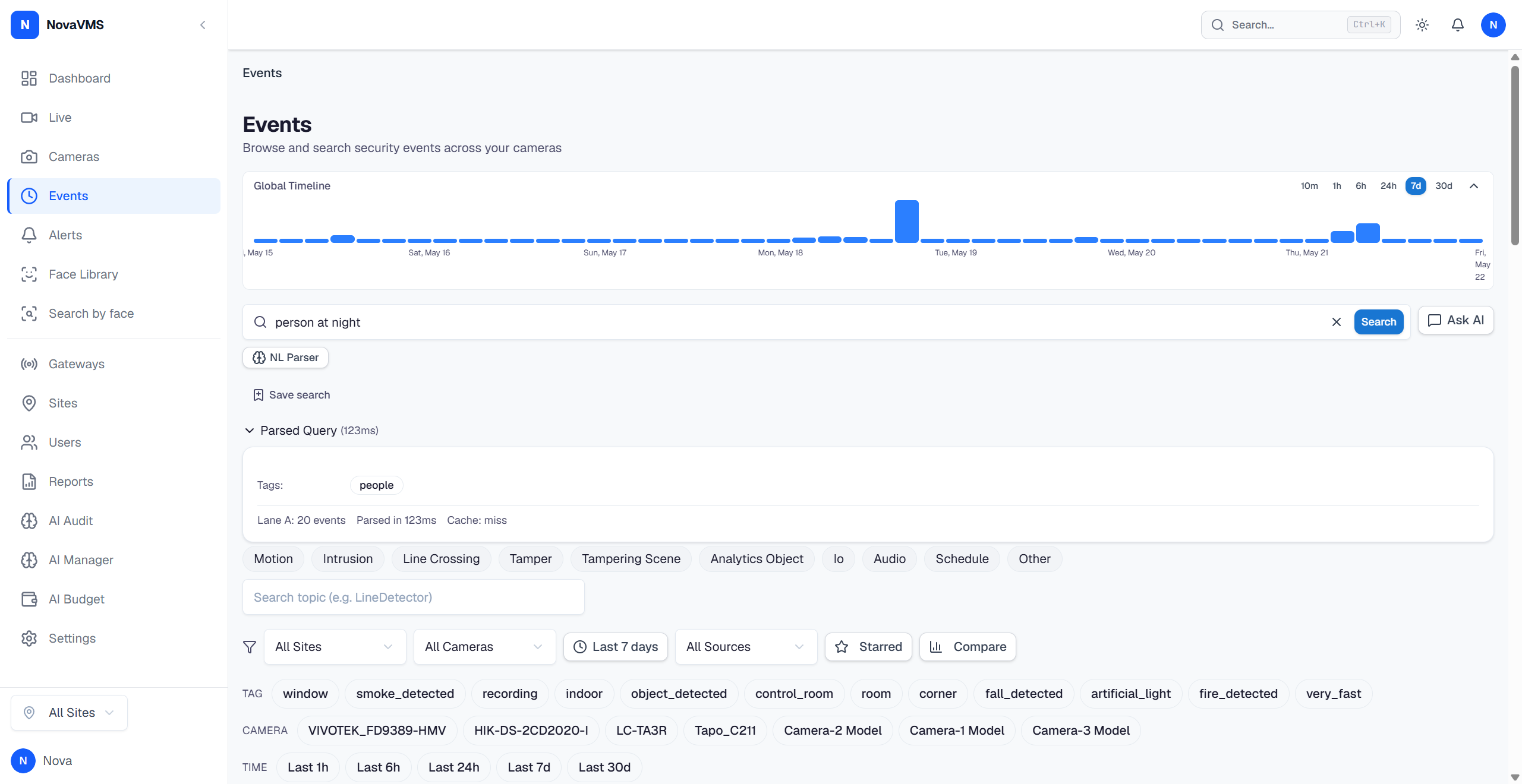Open the All Sources dropdown
Image resolution: width=1522 pixels, height=784 pixels.
[x=746, y=647]
